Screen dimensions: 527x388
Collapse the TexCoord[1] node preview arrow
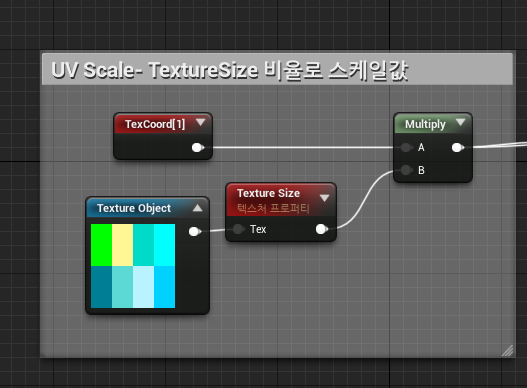pos(201,122)
